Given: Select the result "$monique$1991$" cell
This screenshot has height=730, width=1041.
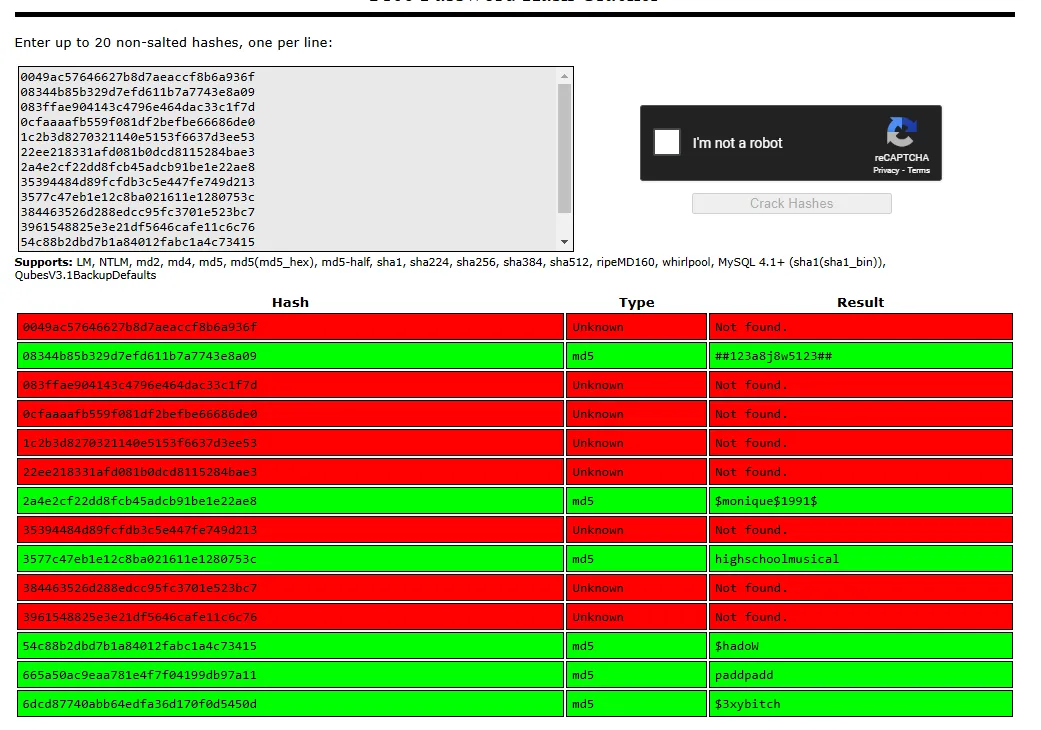Looking at the screenshot, I should (766, 501).
